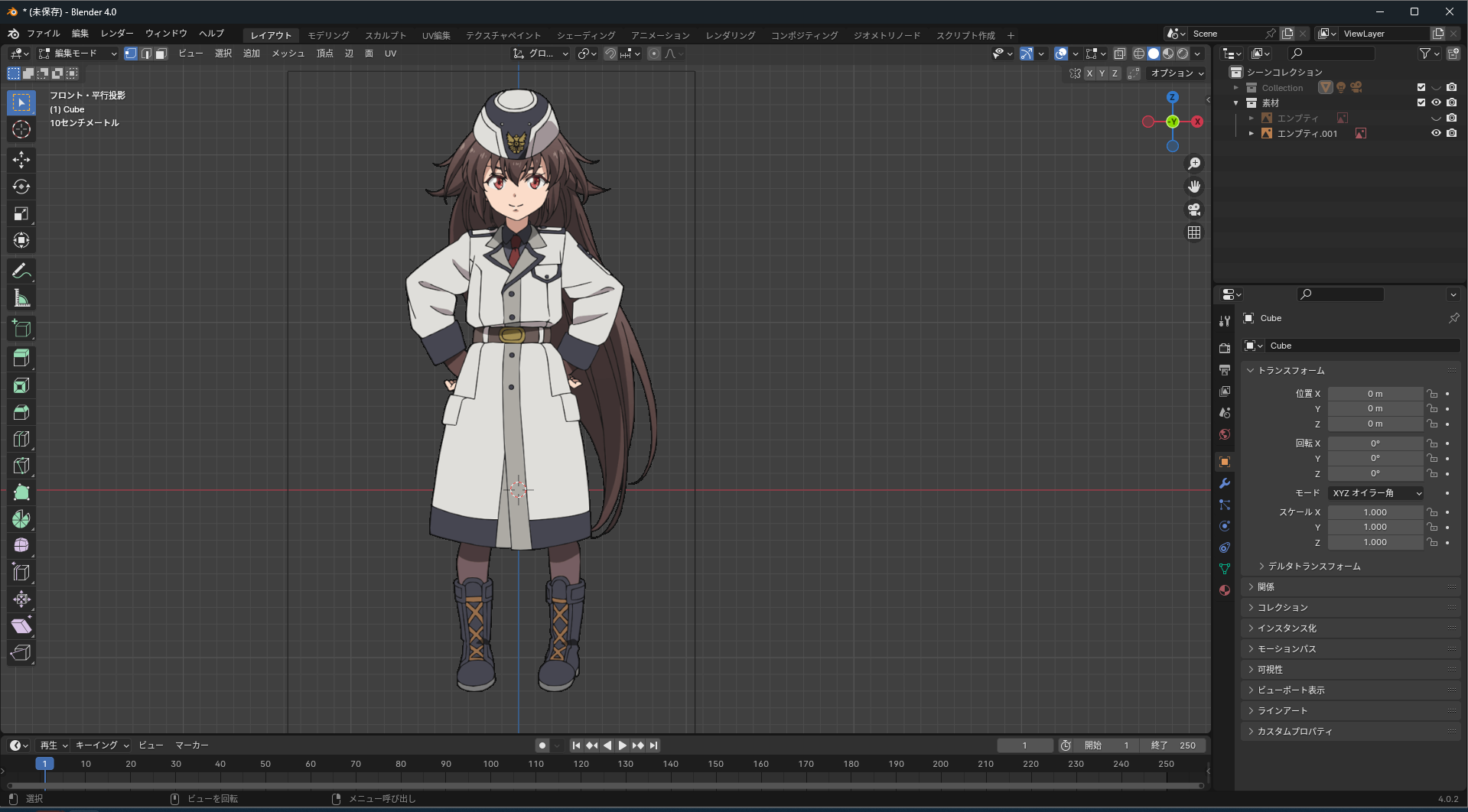The width and height of the screenshot is (1468, 812).
Task: Activate the 3D Cursor tool
Action: pos(21,129)
